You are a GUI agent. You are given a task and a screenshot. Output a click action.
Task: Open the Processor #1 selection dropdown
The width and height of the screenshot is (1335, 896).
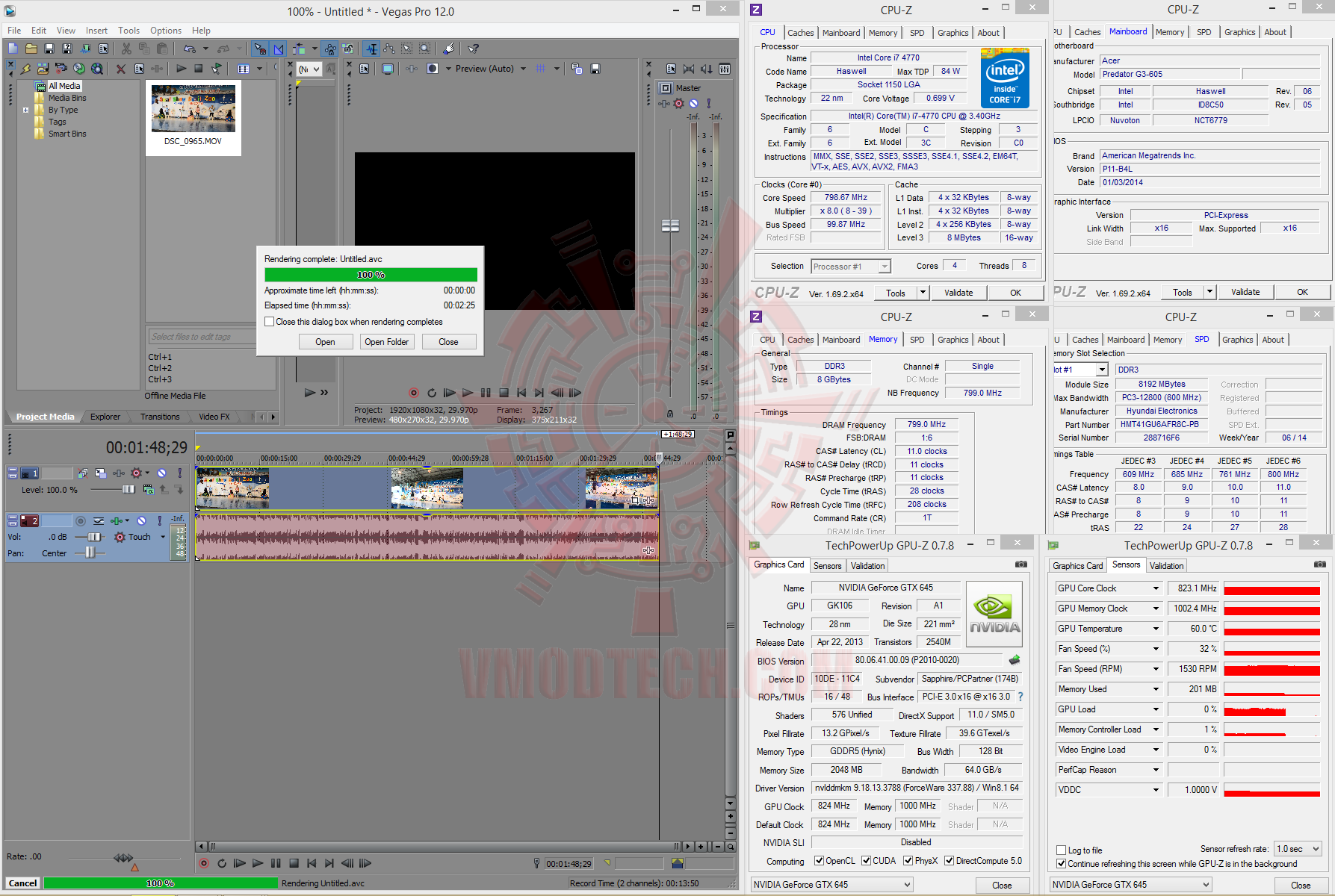click(x=885, y=267)
